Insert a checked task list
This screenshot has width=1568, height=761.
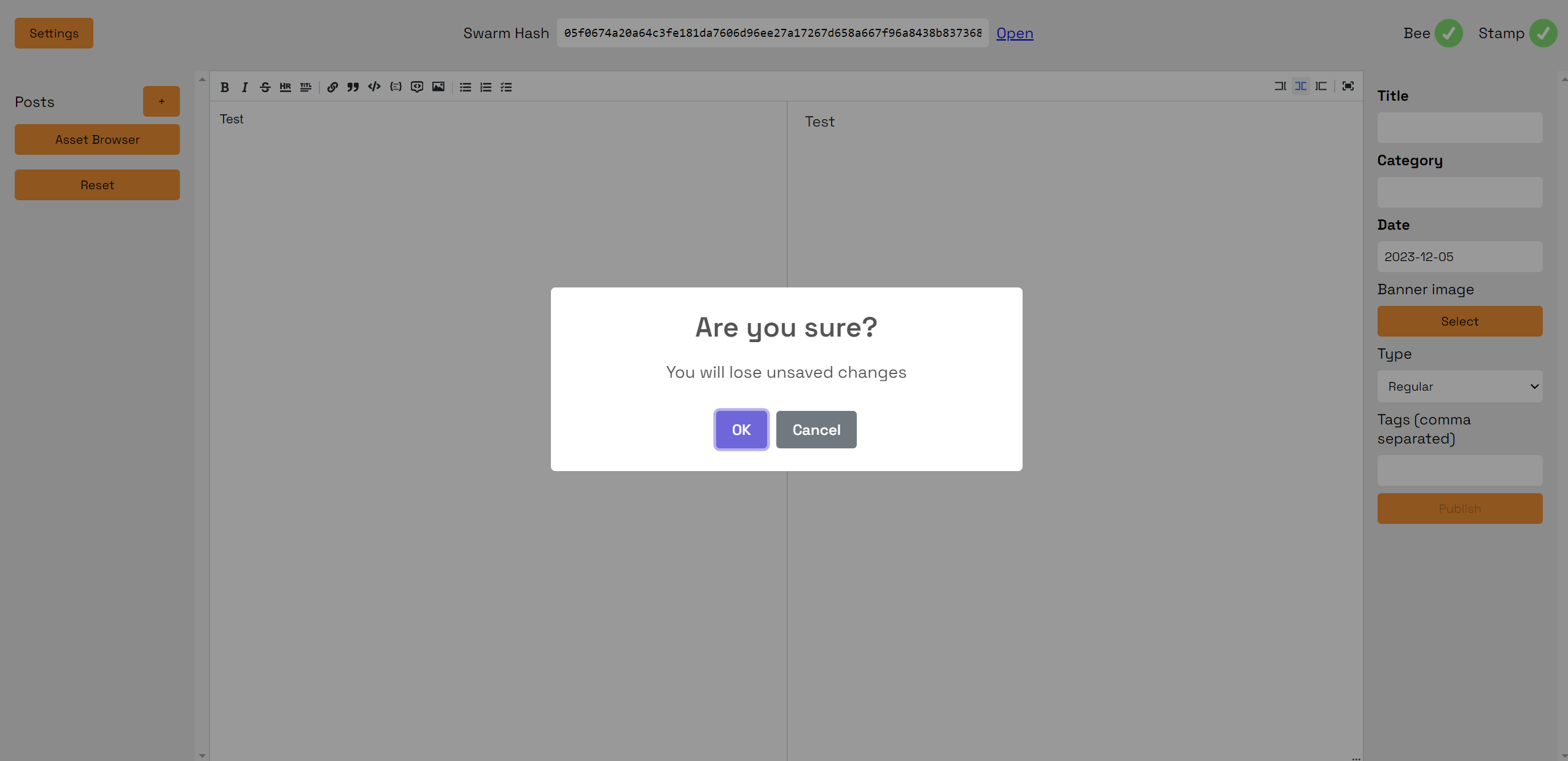pyautogui.click(x=506, y=87)
